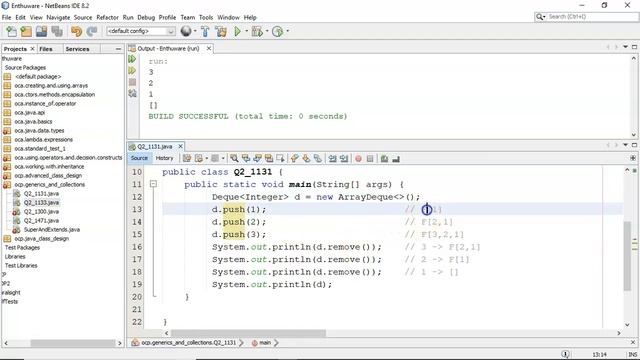Click the Redo arrow icon
The height and width of the screenshot is (360, 640).
pyautogui.click(x=91, y=31)
